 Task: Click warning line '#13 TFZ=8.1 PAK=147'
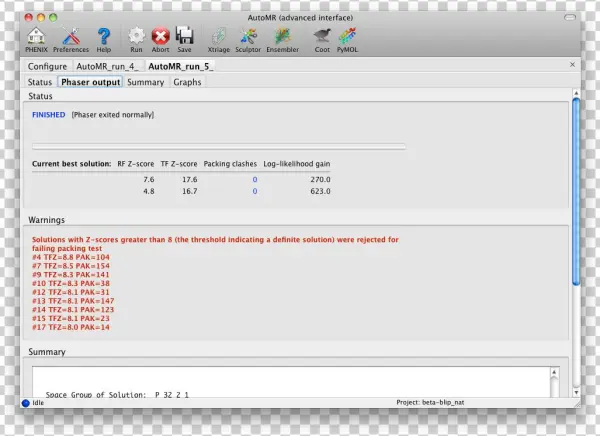[x=73, y=301]
